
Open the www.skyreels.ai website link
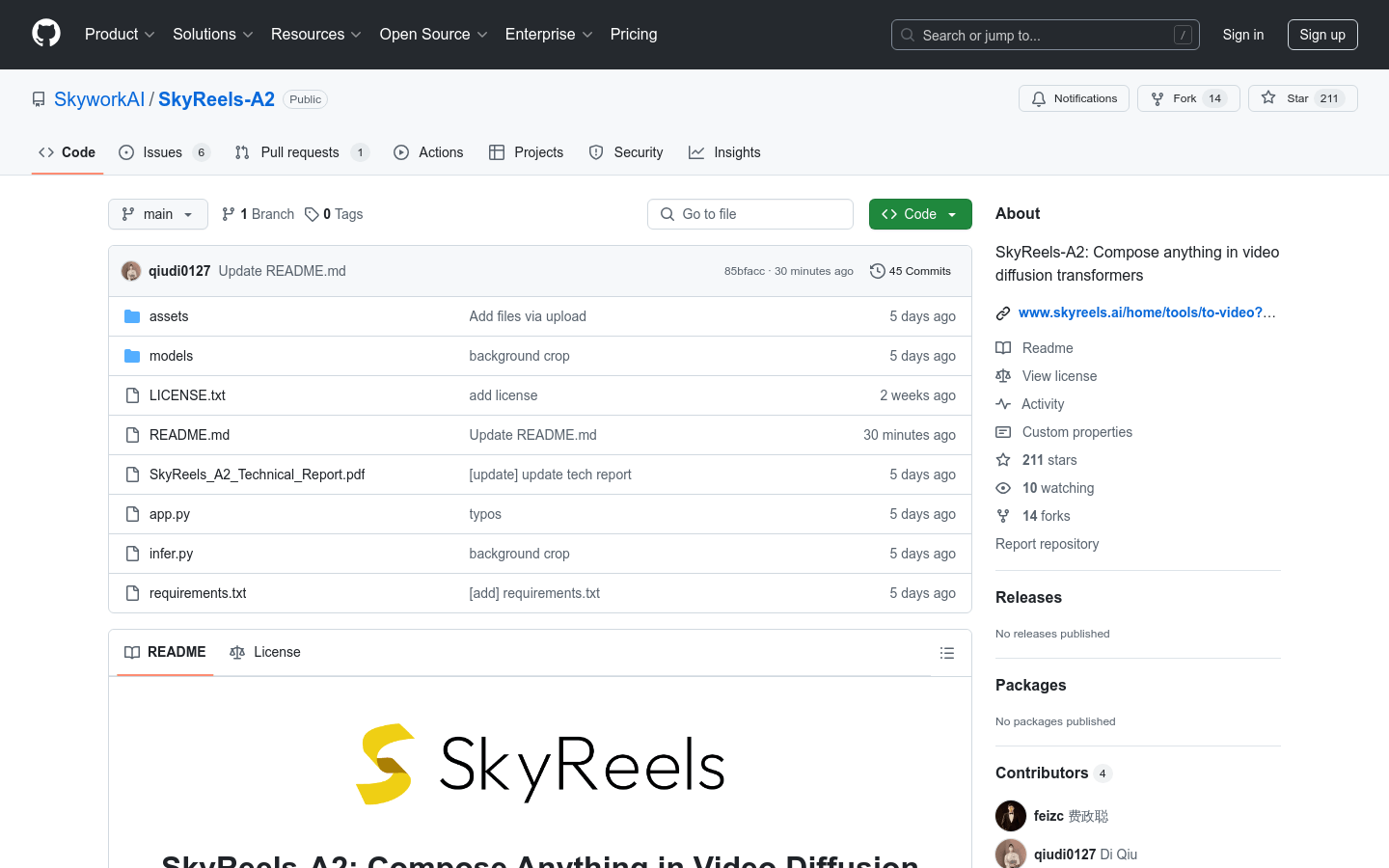(x=1147, y=312)
